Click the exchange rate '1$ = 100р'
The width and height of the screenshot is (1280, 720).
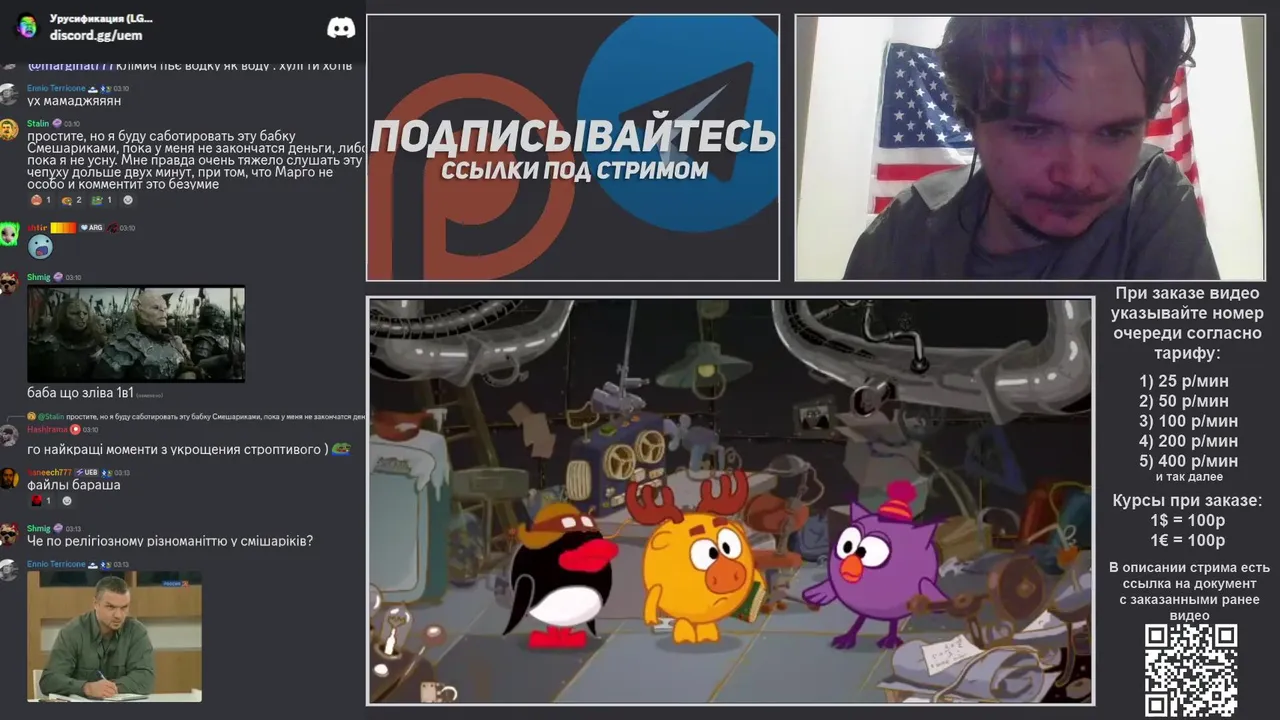pyautogui.click(x=1188, y=521)
